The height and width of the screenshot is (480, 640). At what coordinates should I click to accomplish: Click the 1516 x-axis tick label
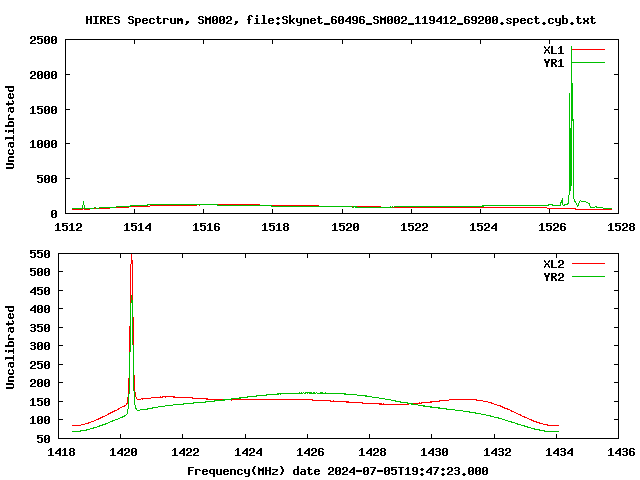click(206, 227)
